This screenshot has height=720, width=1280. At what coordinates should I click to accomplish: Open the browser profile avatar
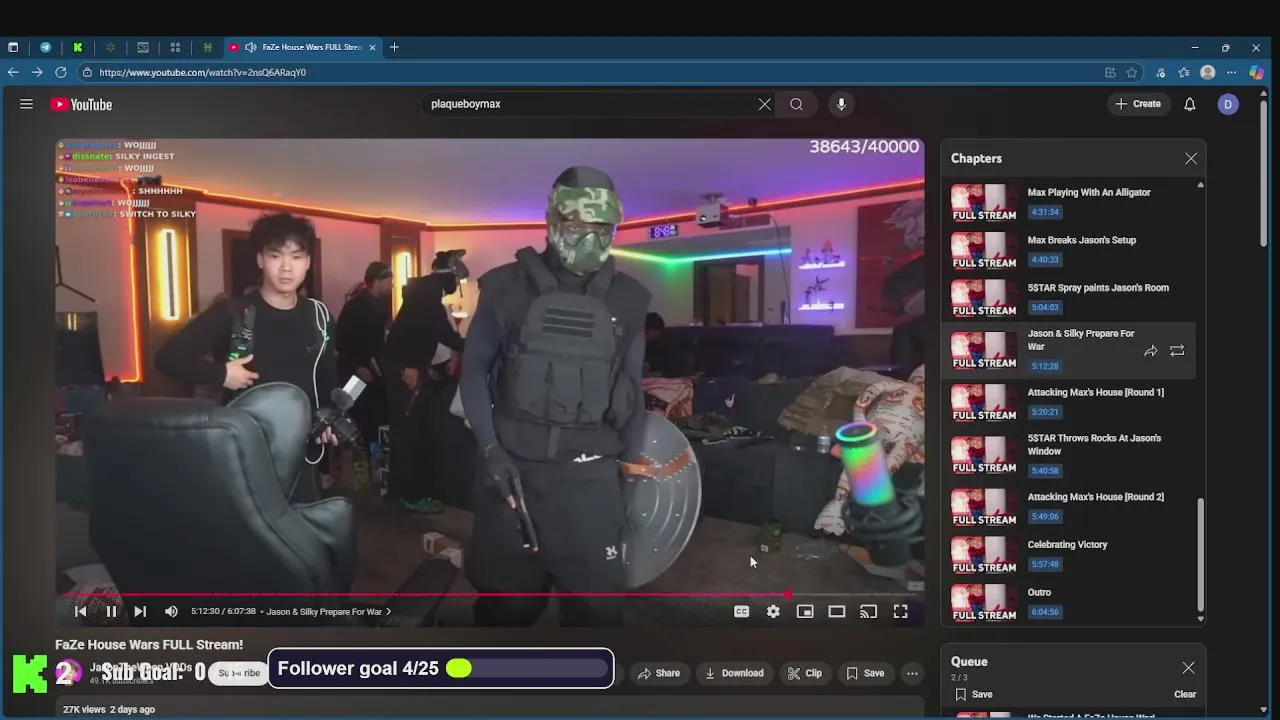[x=1208, y=72]
